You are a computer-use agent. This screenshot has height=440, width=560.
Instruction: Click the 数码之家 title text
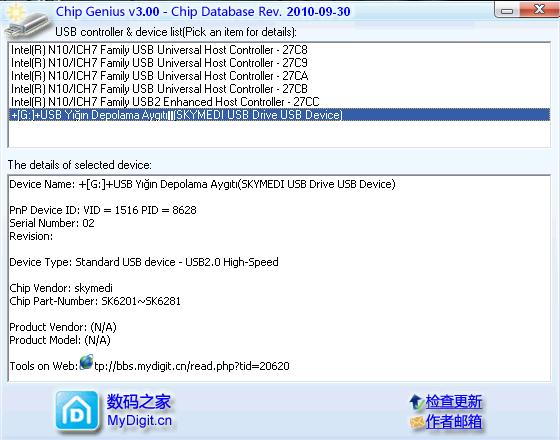tap(139, 402)
